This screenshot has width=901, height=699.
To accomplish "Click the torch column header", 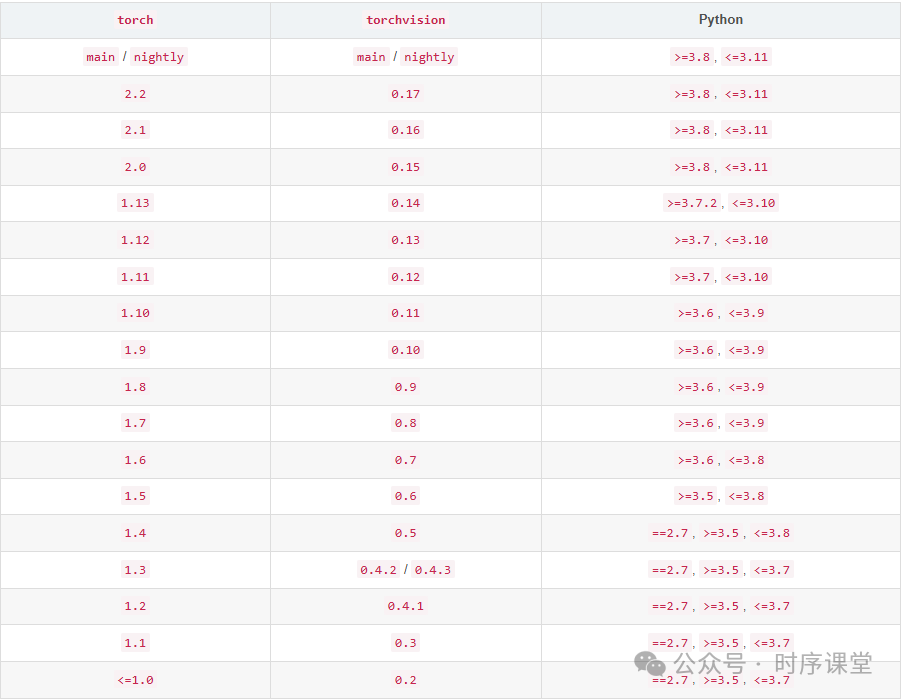I will click(x=135, y=20).
